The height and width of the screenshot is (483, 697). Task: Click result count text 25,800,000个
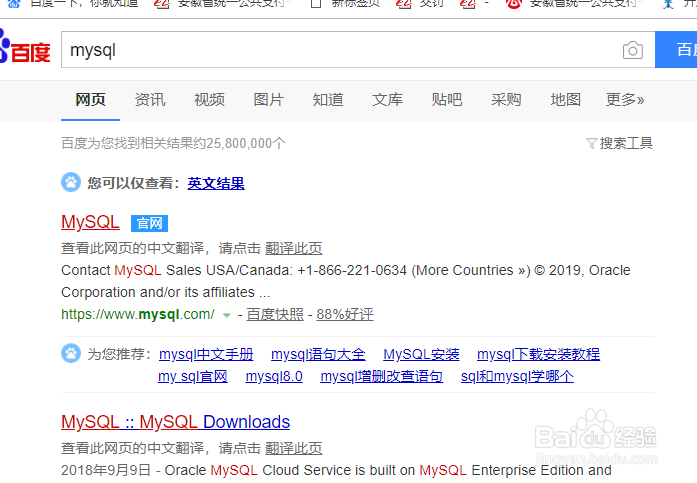[x=246, y=143]
